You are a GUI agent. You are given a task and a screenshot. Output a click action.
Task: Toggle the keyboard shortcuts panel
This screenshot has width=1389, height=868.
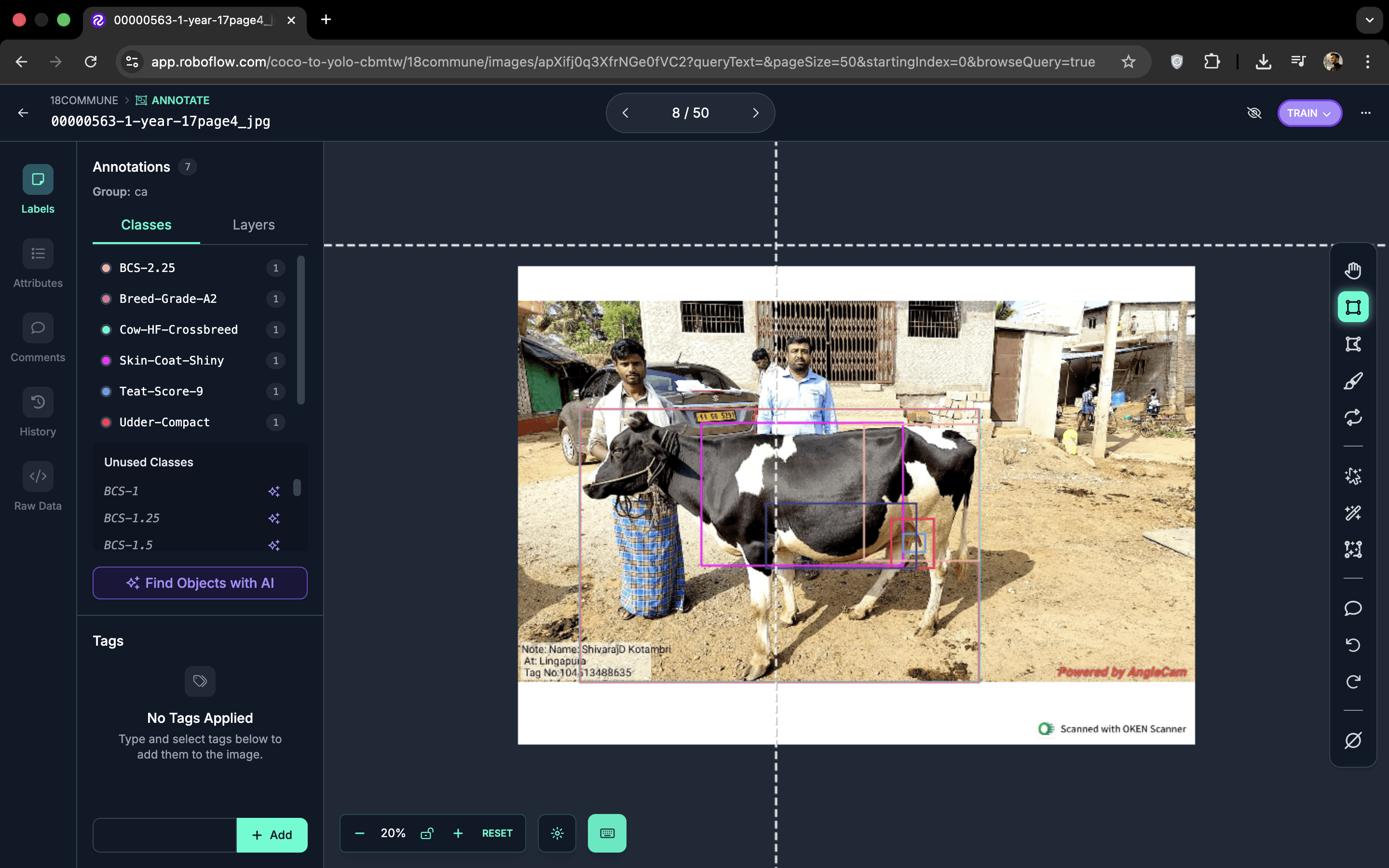click(606, 832)
